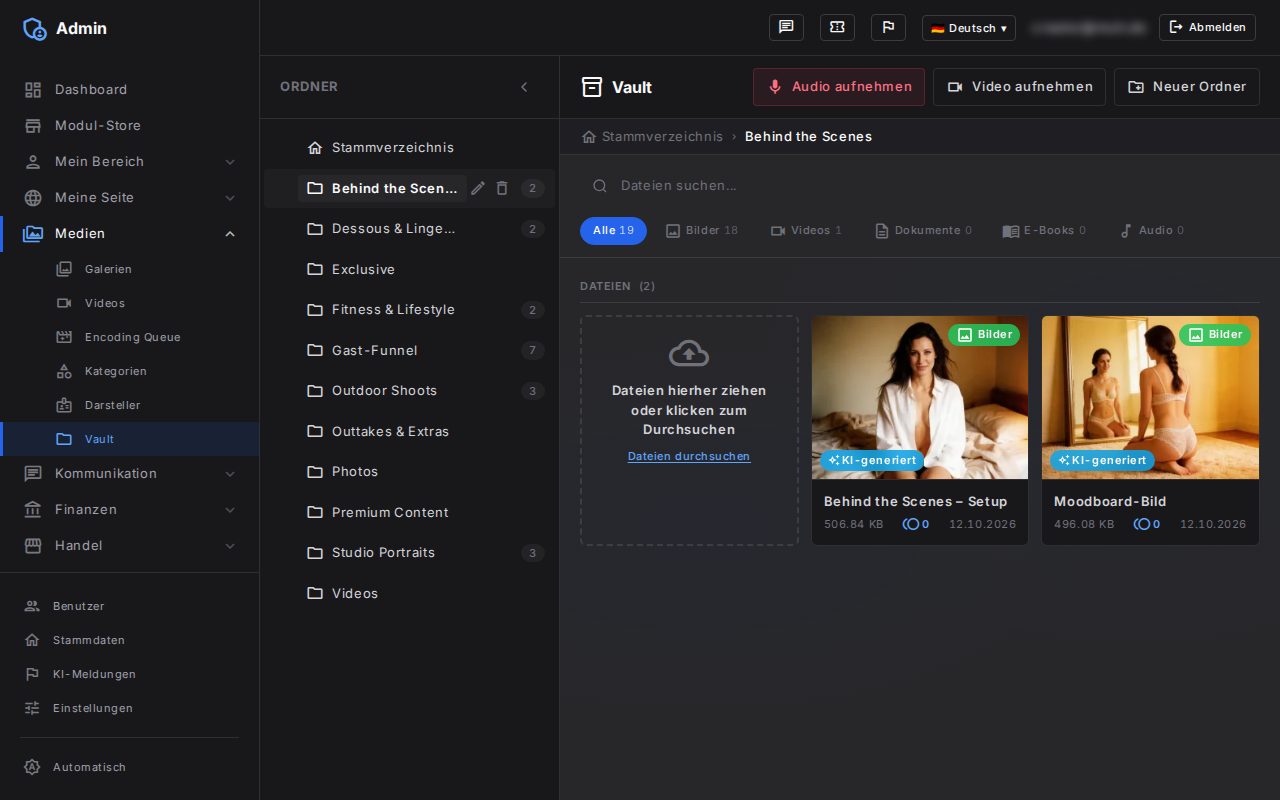Collapse the Medien menu
This screenshot has height=800, width=1280.
(130, 233)
